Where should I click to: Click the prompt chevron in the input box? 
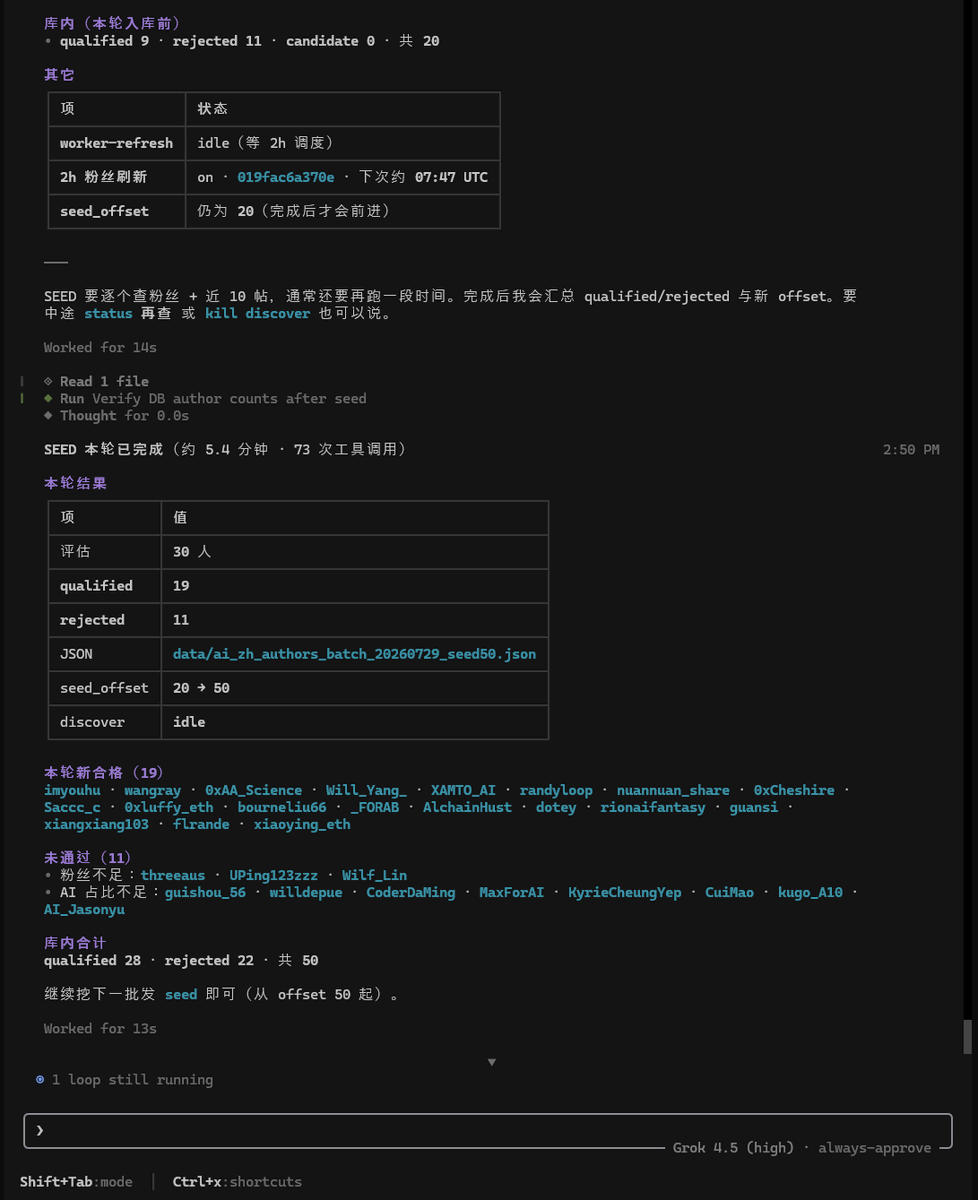(x=40, y=1130)
